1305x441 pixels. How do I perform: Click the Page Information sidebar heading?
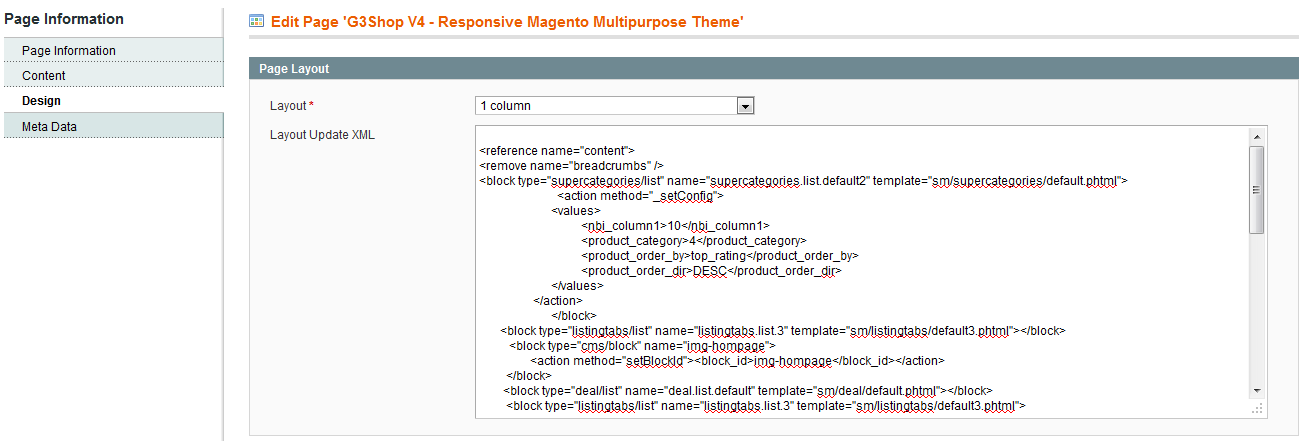(64, 19)
